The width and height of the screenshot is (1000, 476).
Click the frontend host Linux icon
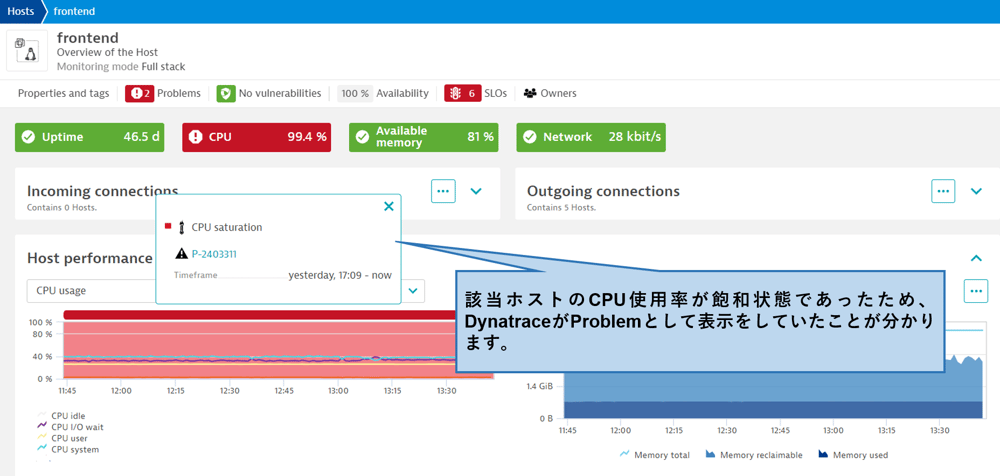(27, 51)
